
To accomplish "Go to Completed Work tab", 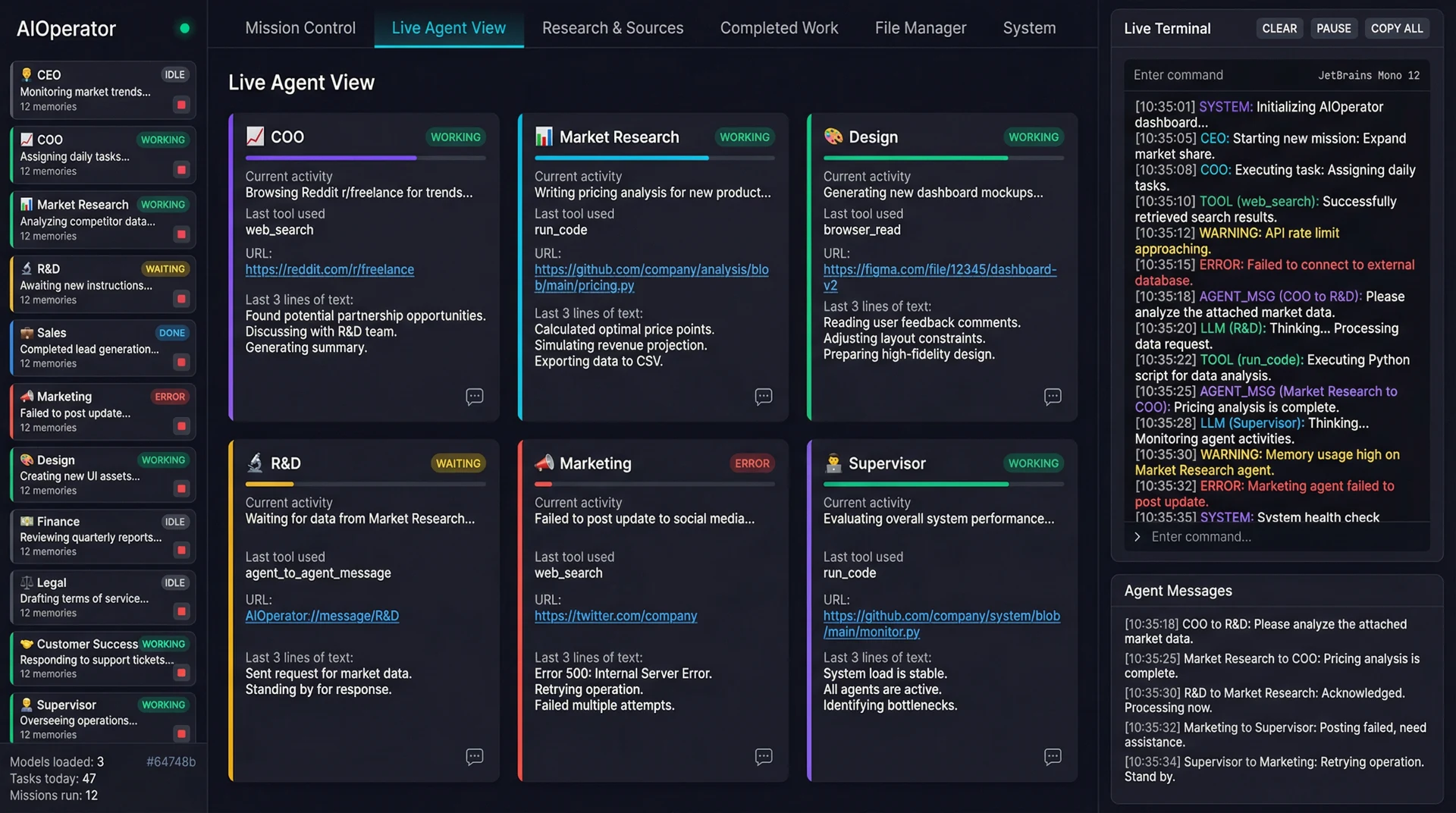I will [779, 28].
